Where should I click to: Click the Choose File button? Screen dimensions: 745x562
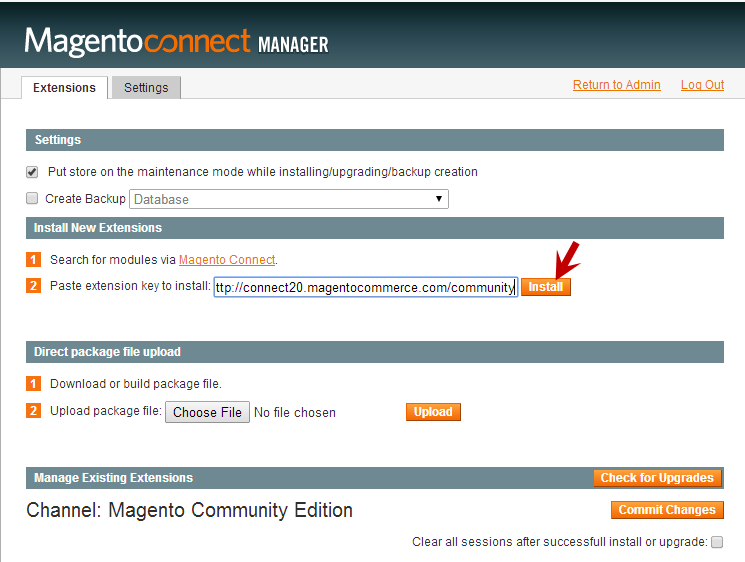tap(207, 412)
